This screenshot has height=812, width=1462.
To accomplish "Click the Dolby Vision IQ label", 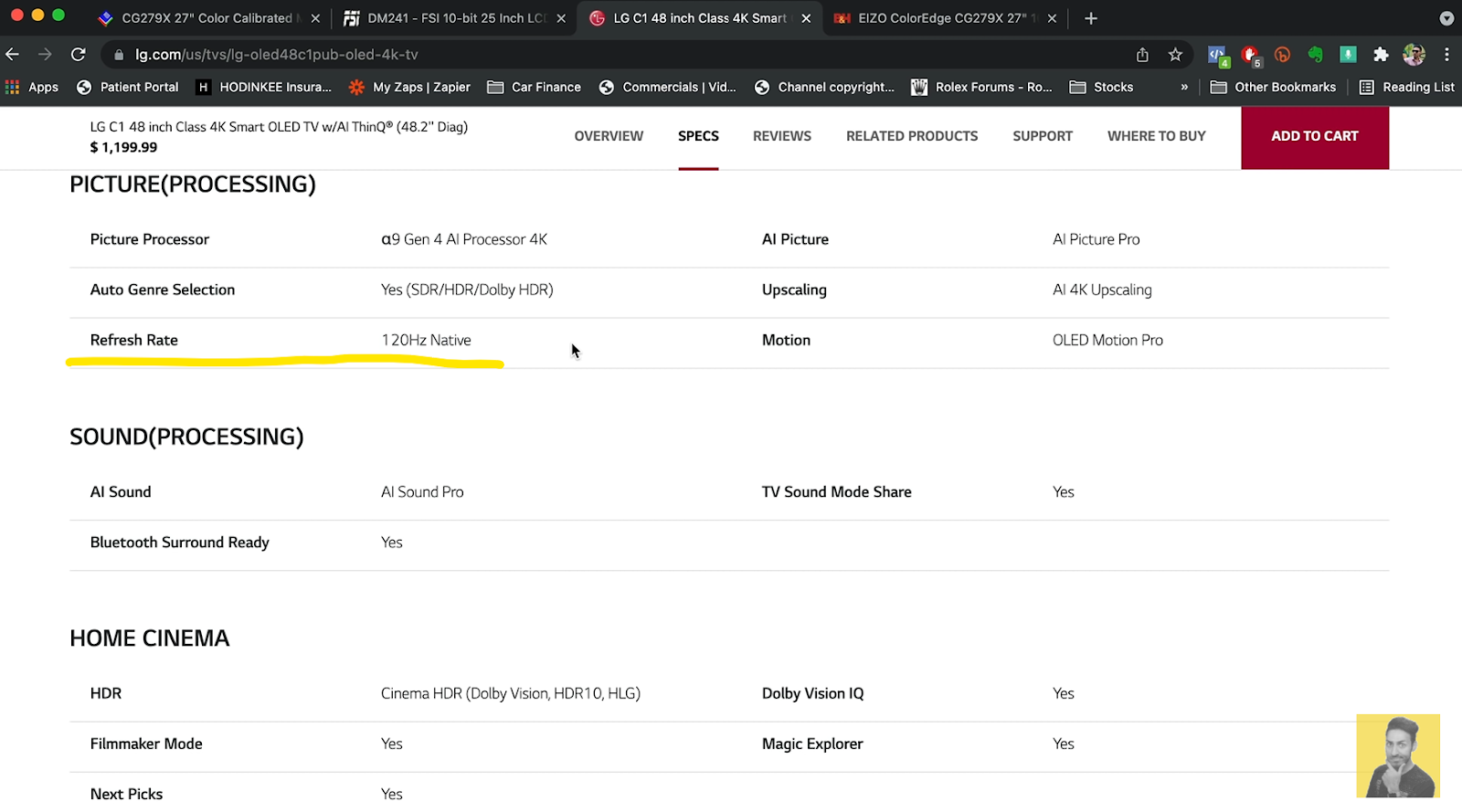I will coord(813,693).
